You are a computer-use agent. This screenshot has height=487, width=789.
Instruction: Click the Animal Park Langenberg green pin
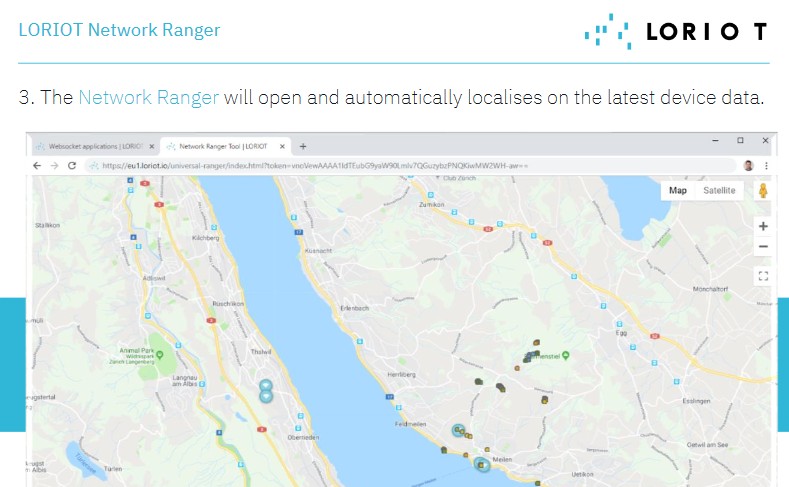(x=160, y=354)
